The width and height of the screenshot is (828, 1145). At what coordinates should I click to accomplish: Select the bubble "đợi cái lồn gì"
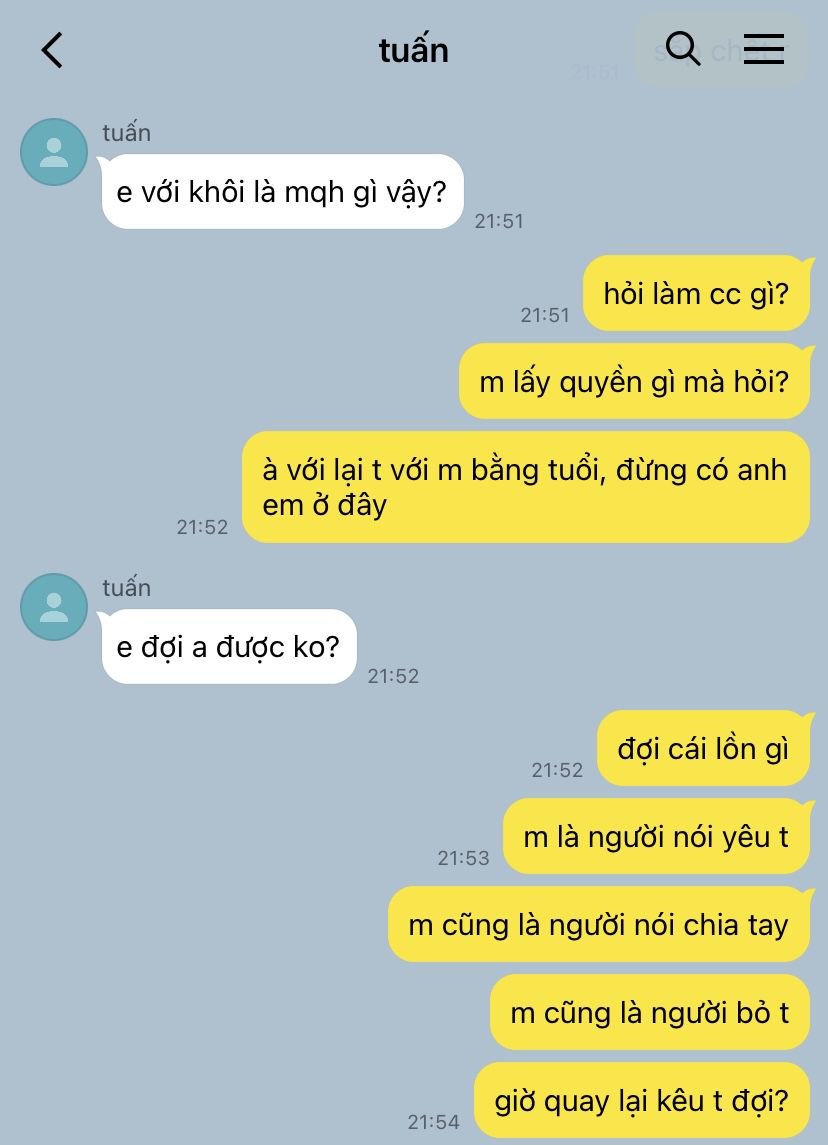coord(704,748)
